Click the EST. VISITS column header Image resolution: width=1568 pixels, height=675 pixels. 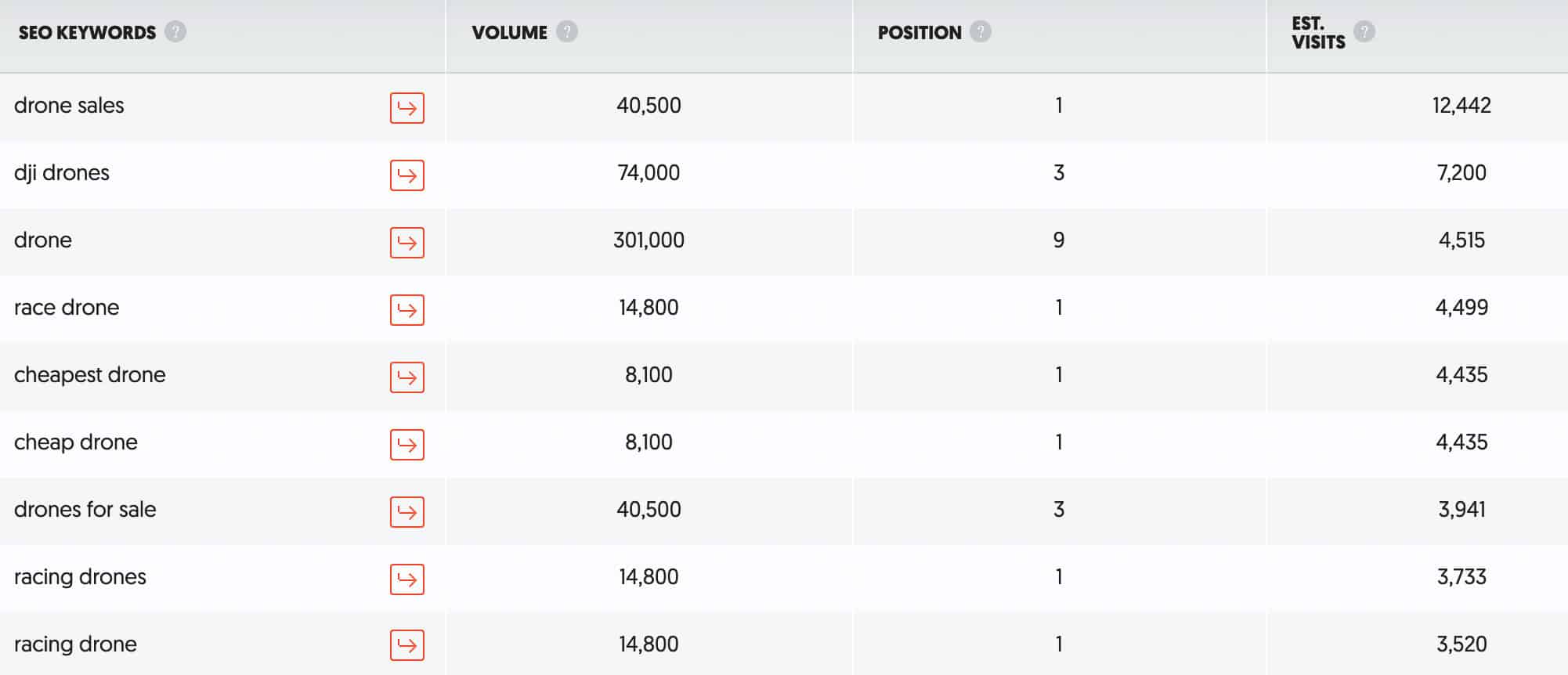[x=1318, y=32]
